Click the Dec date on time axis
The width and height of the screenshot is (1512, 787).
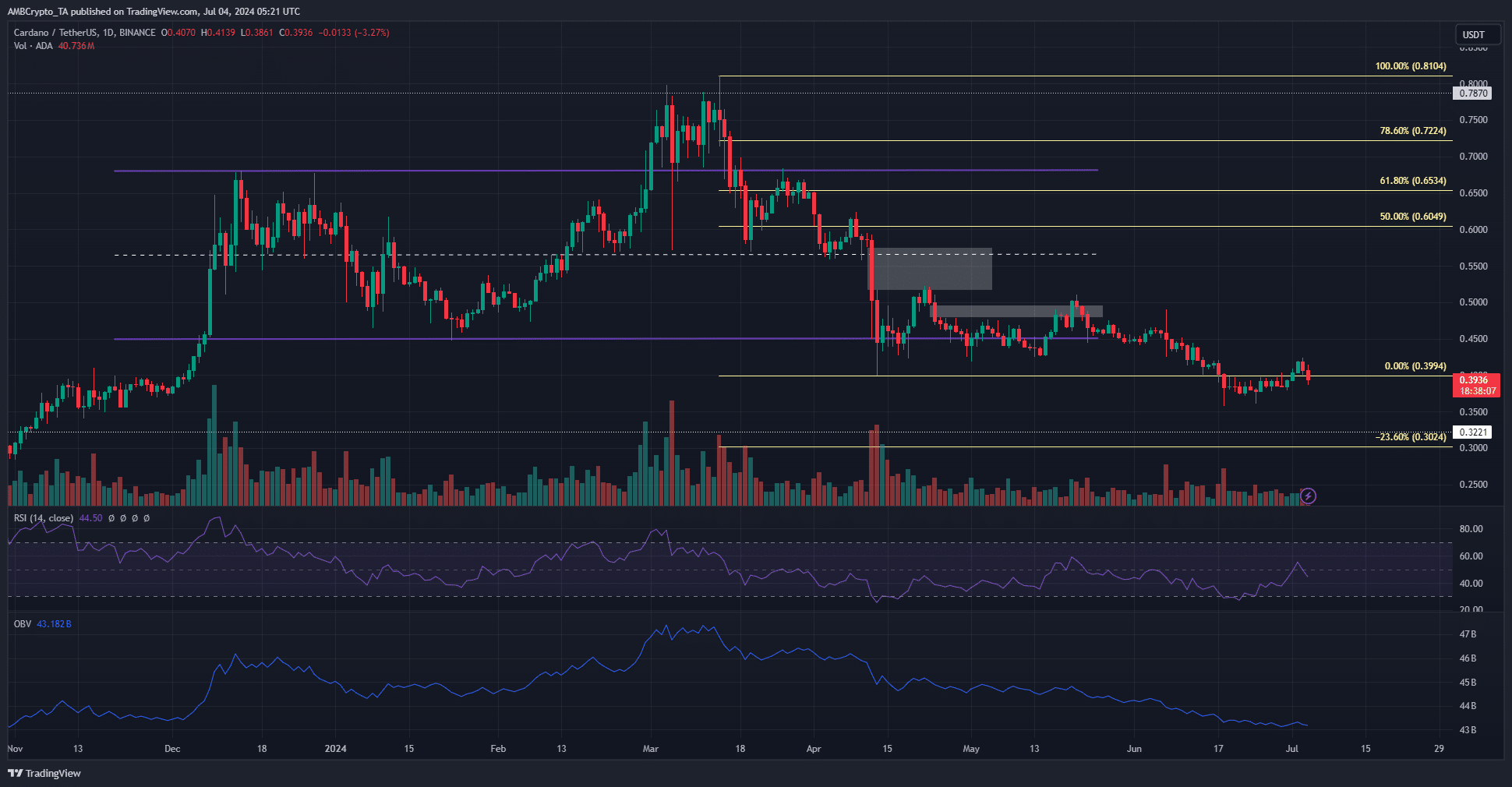point(172,749)
